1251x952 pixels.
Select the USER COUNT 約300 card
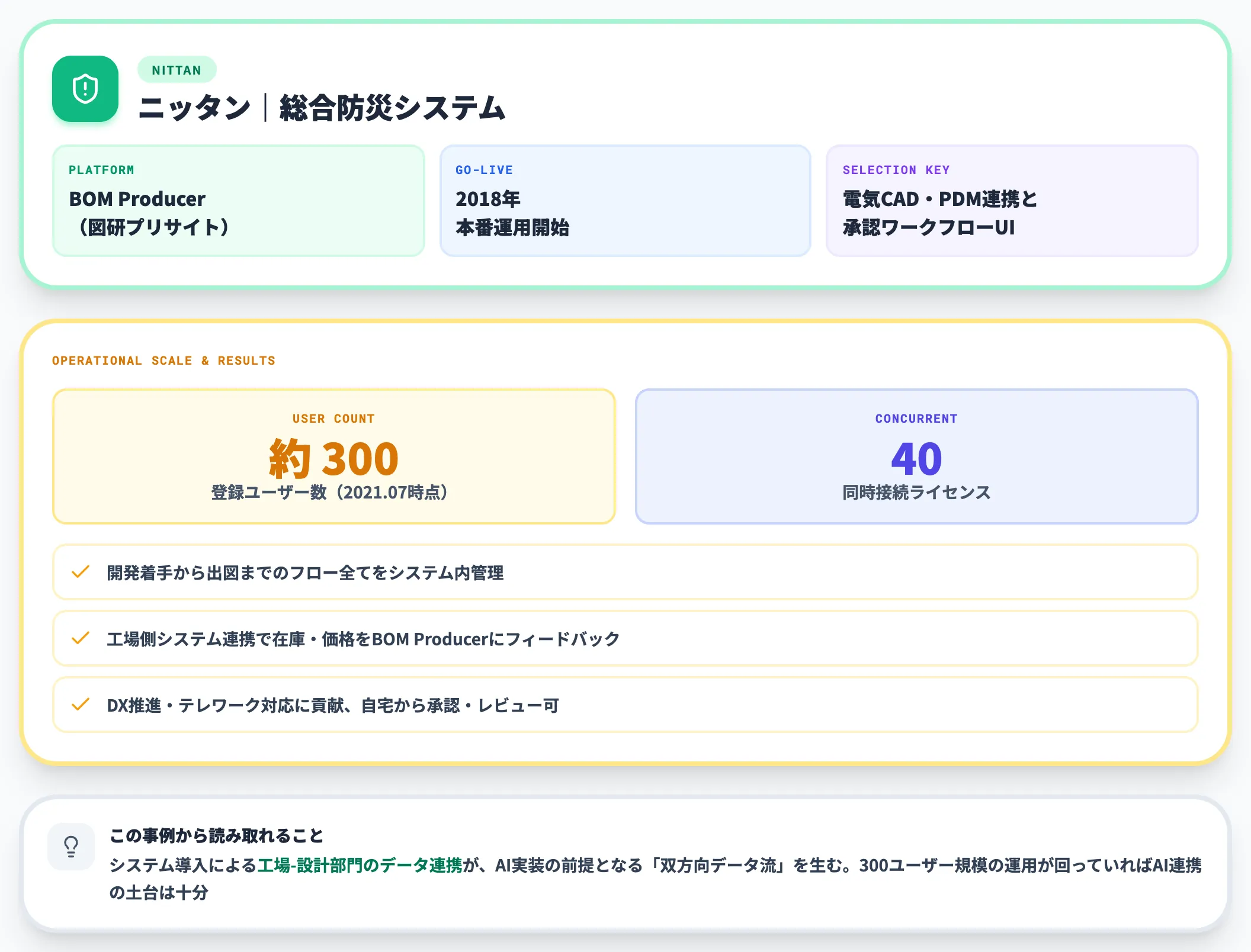click(334, 456)
